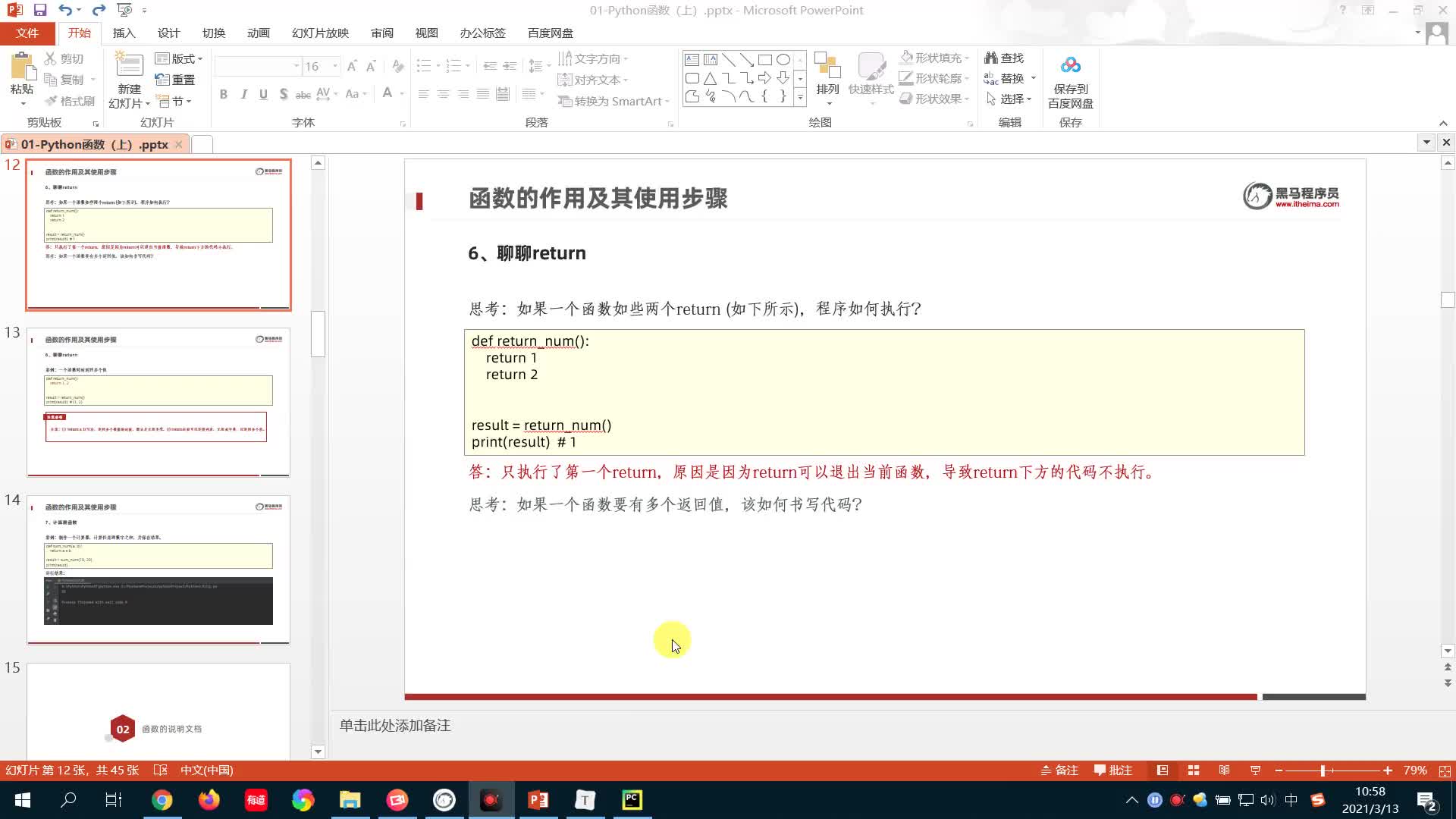This screenshot has height=819, width=1456.
Task: Click Reading view icon in status bar
Action: click(1224, 770)
